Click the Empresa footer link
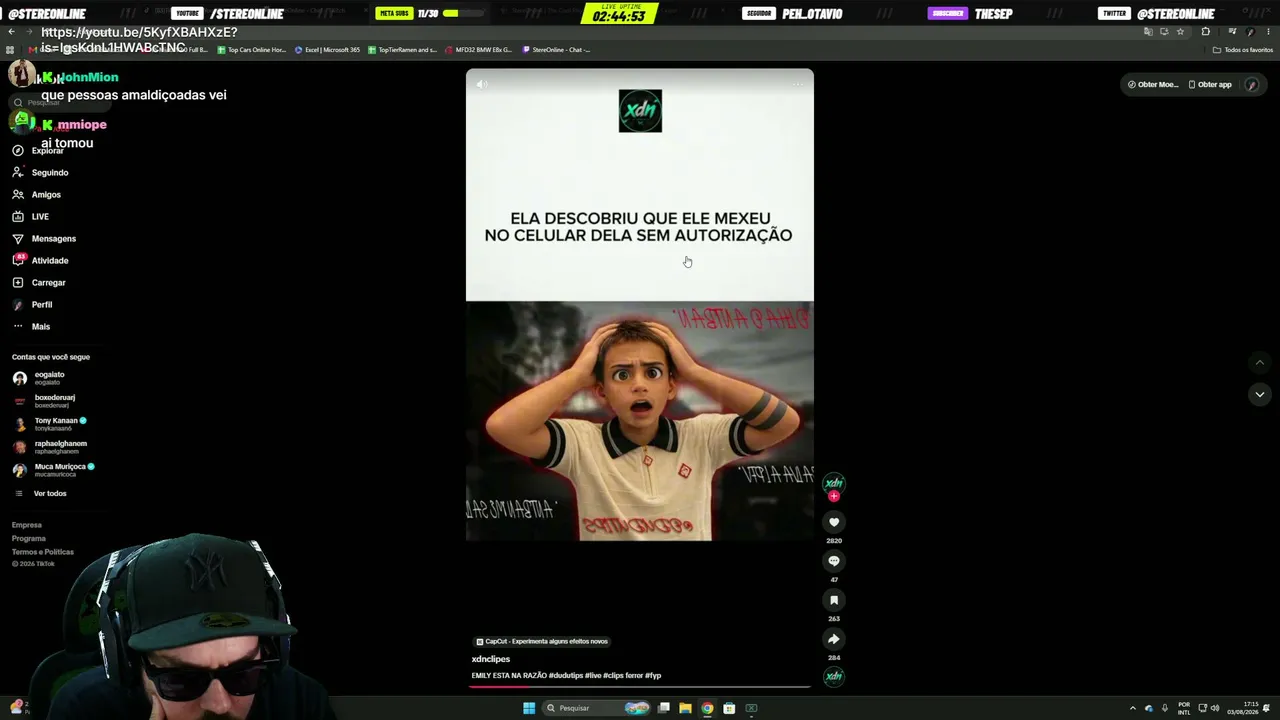Viewport: 1280px width, 720px height. 27,525
